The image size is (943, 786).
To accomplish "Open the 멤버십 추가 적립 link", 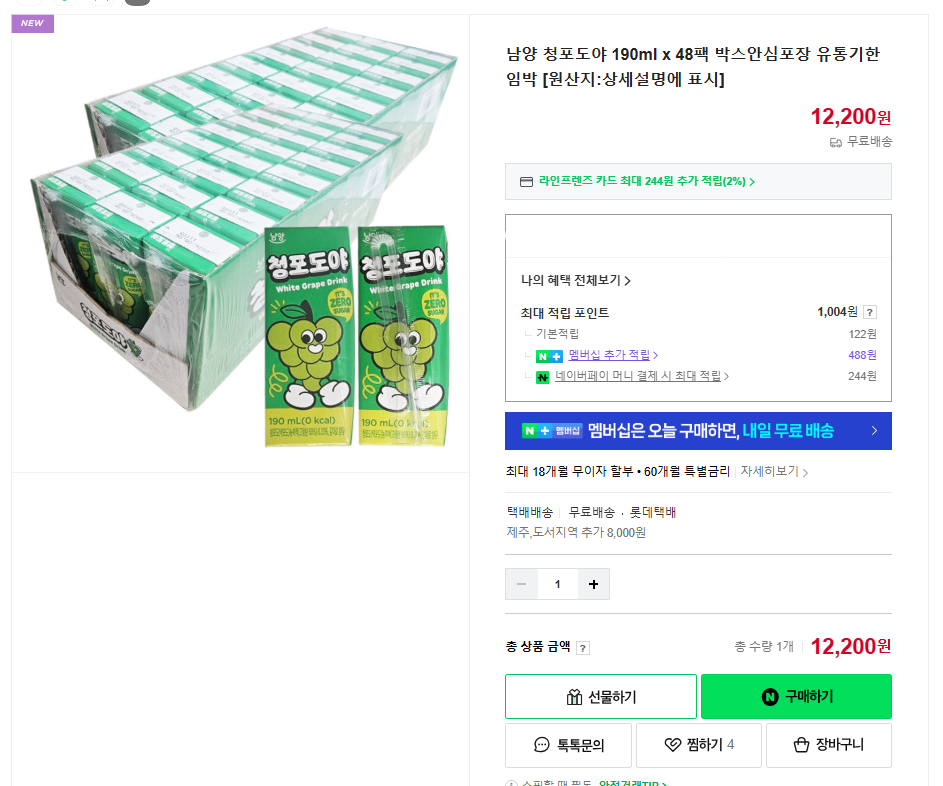I will (x=612, y=355).
